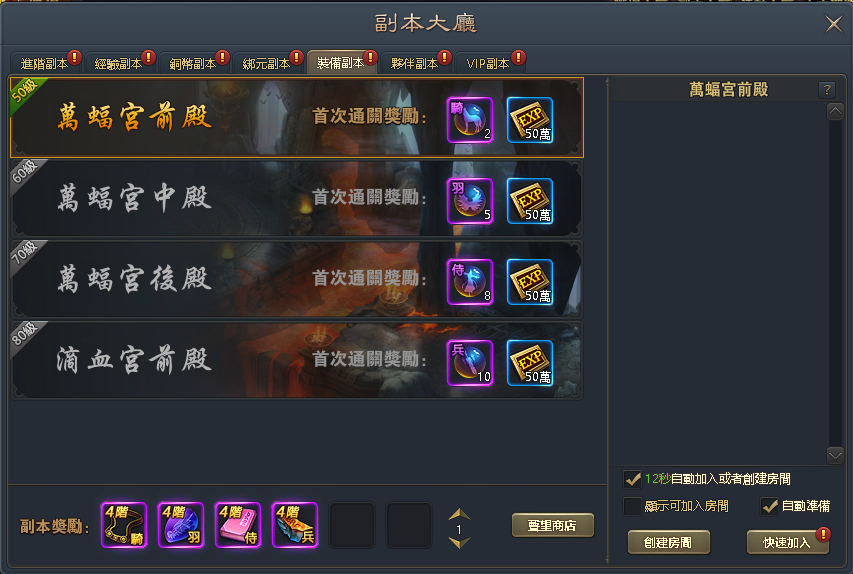The image size is (853, 574).
Task: Click the reward page up arrow
Action: click(459, 514)
